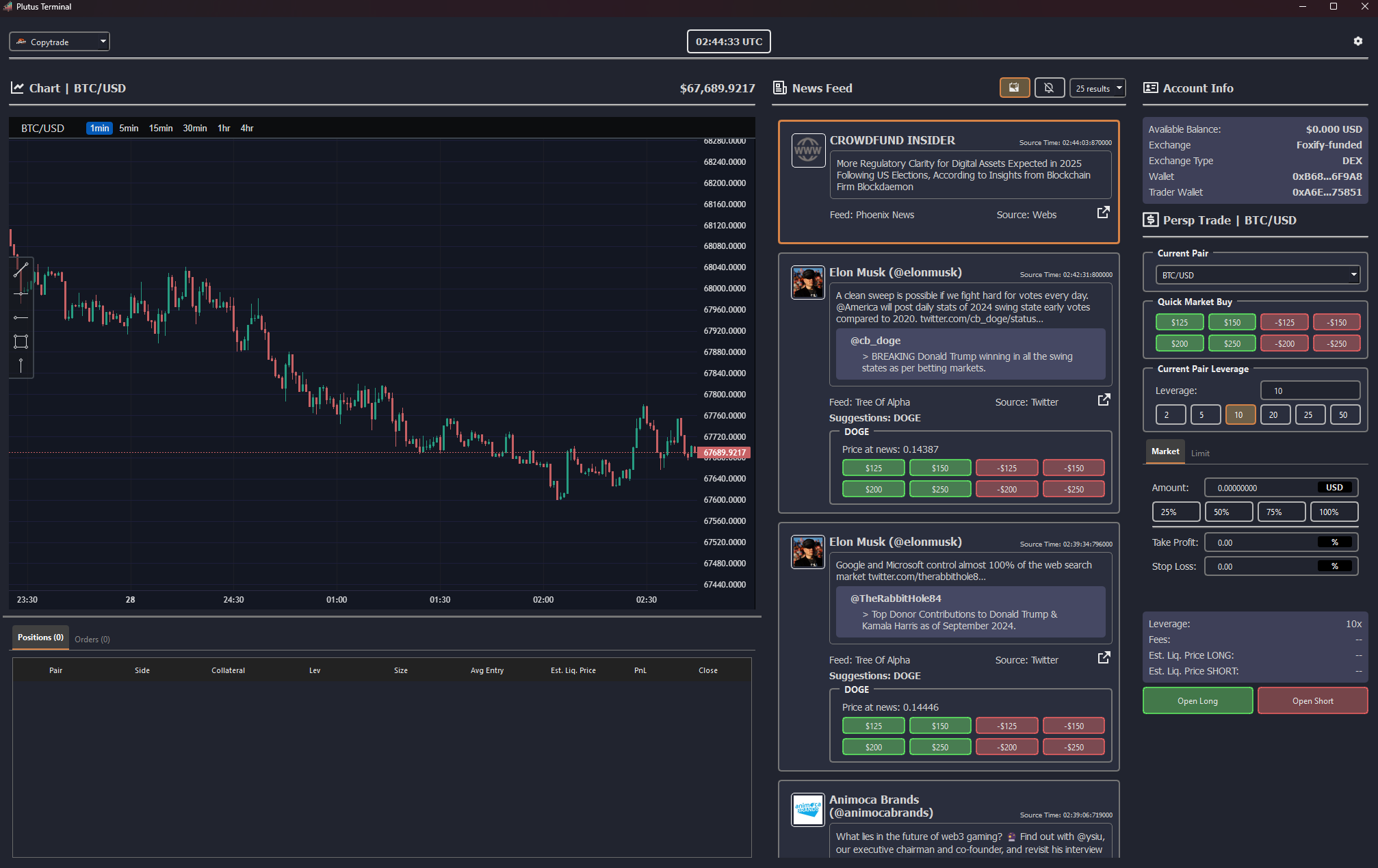Quick Market Buy $250 long button

point(1232,343)
